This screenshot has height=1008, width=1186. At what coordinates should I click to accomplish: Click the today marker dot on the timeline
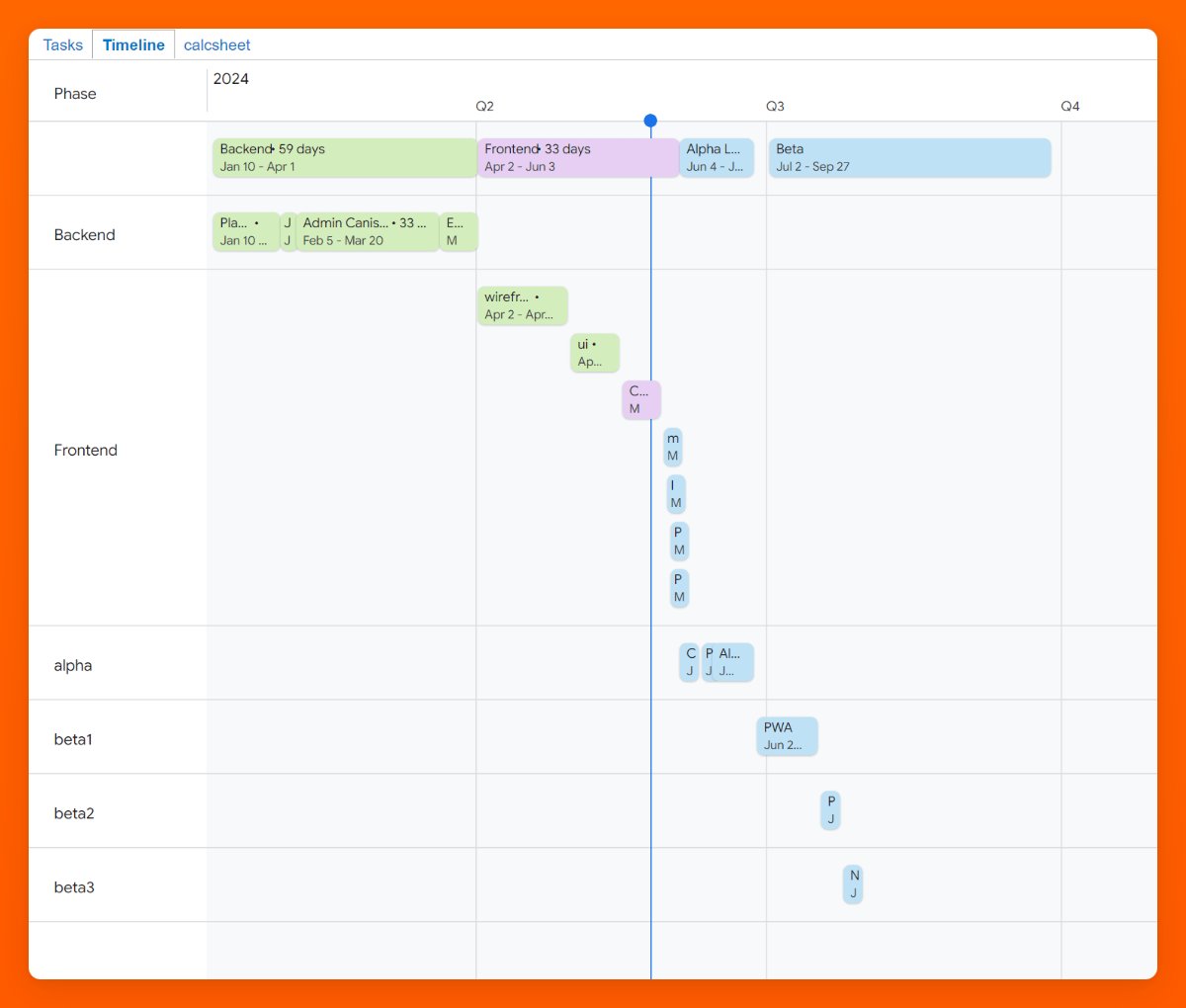650,120
